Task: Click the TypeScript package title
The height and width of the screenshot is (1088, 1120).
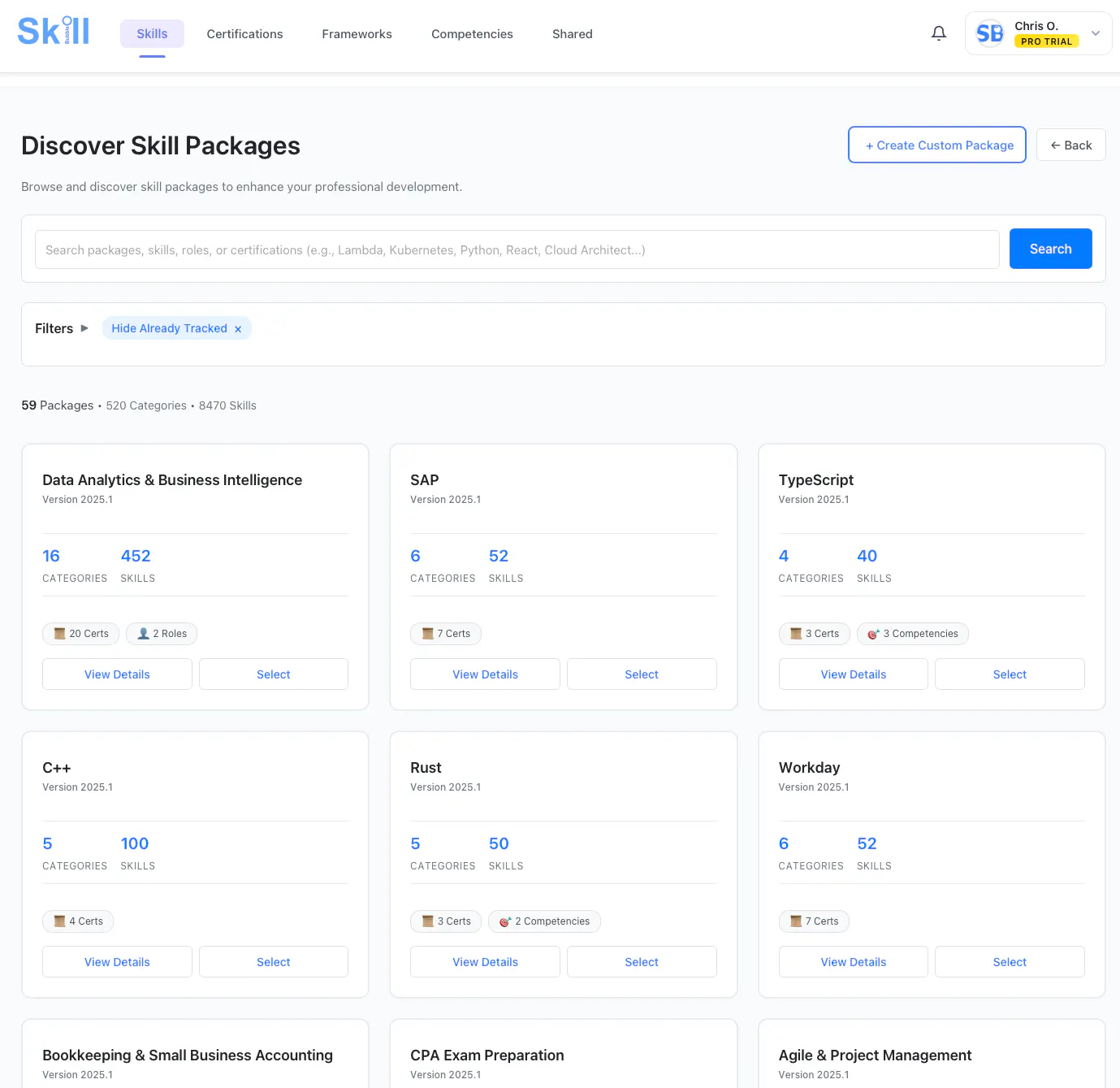Action: tap(816, 480)
